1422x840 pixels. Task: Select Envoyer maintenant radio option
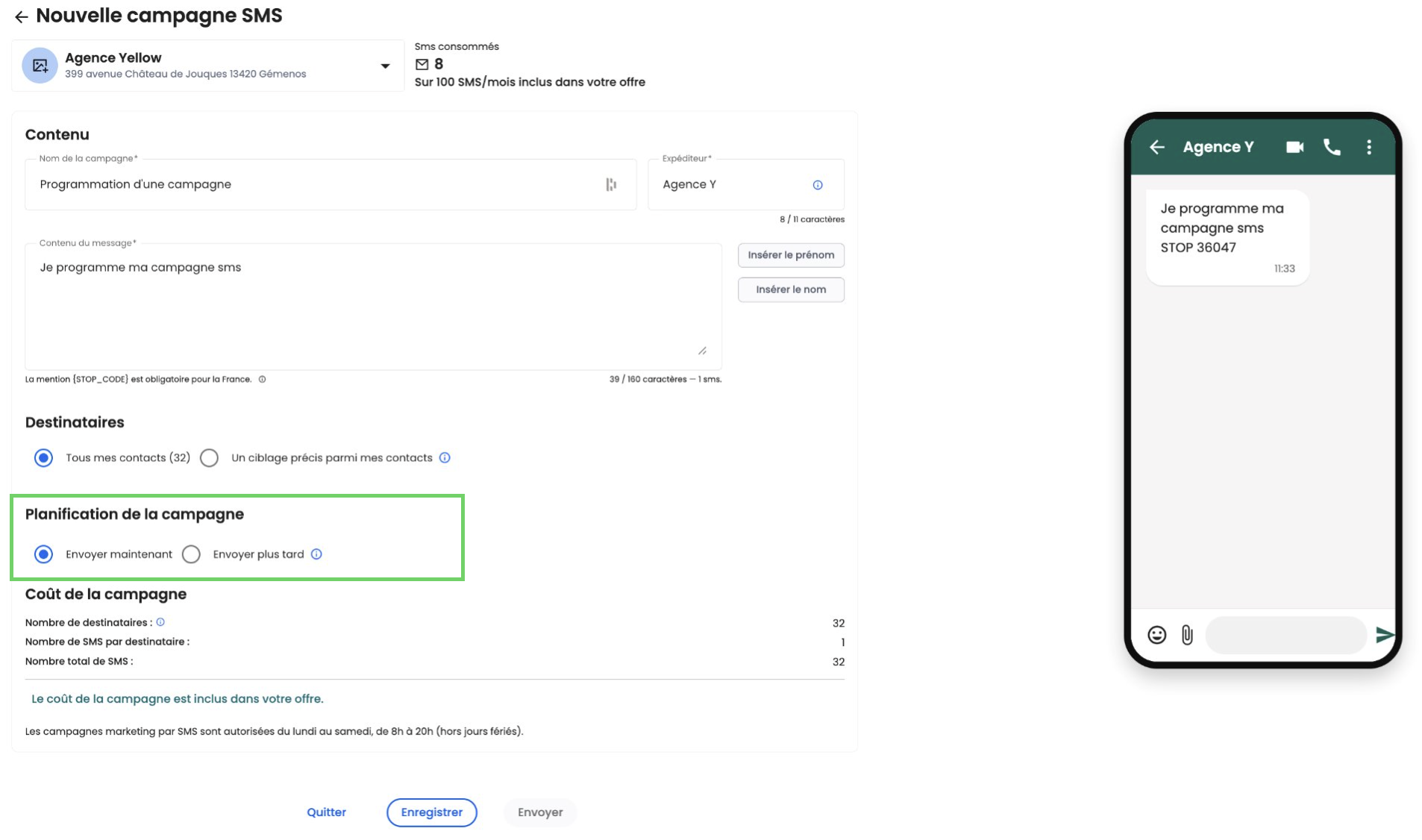point(43,554)
